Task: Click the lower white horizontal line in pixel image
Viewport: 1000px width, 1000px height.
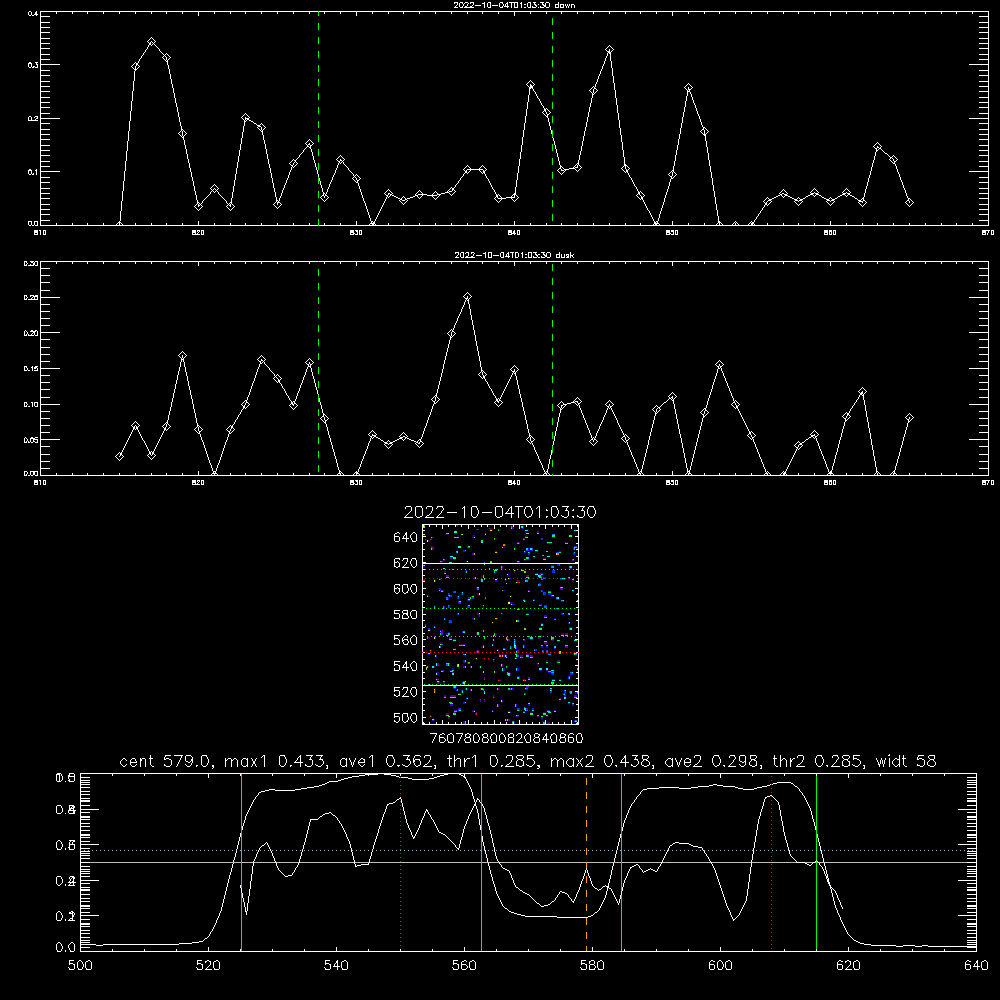Action: 500,685
